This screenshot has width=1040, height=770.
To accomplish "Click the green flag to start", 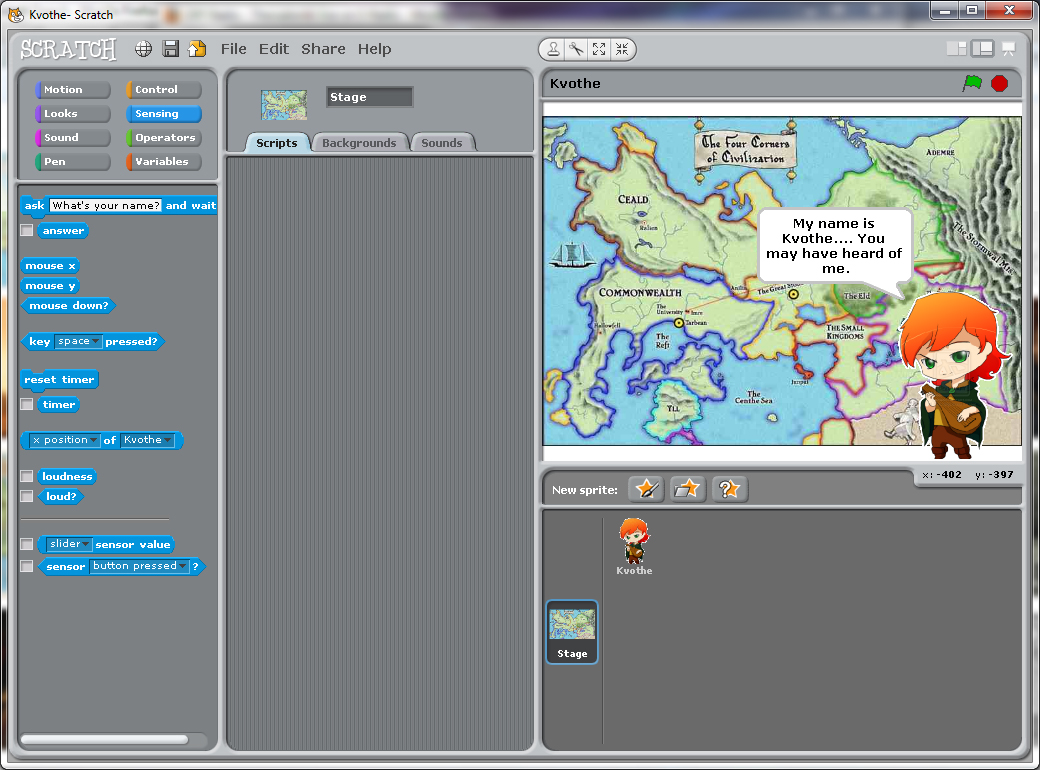I will 972,83.
